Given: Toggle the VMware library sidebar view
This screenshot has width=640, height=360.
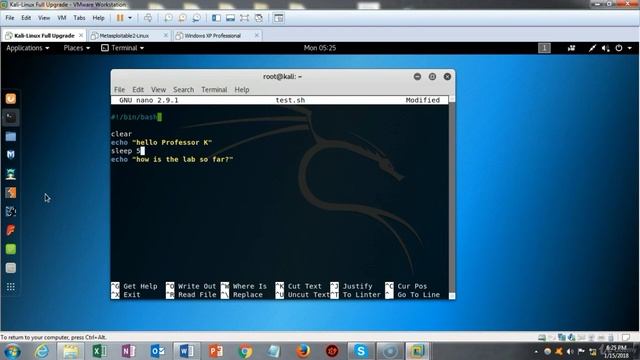Looking at the screenshot, I should pyautogui.click(x=216, y=18).
